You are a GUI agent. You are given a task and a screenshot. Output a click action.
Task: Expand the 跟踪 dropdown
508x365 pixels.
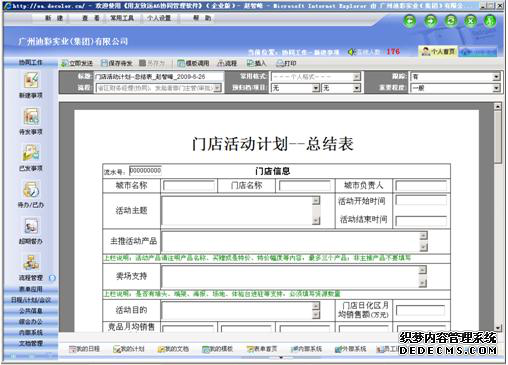[455, 77]
